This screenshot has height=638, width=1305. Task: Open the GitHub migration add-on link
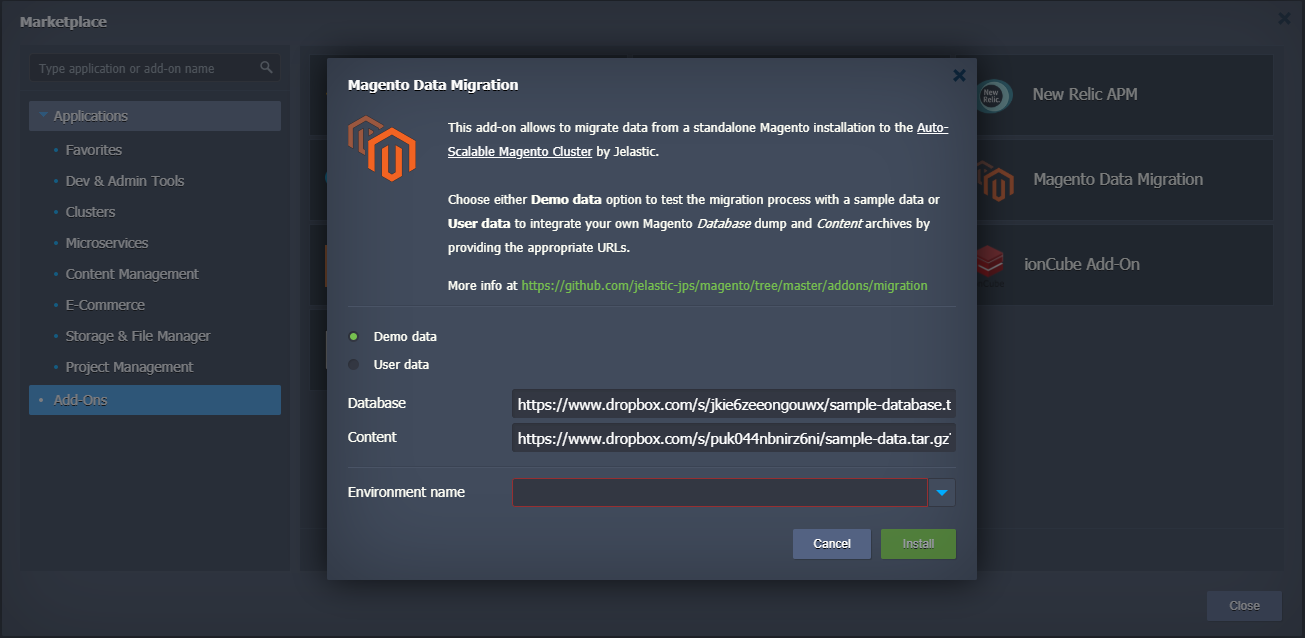tap(724, 286)
